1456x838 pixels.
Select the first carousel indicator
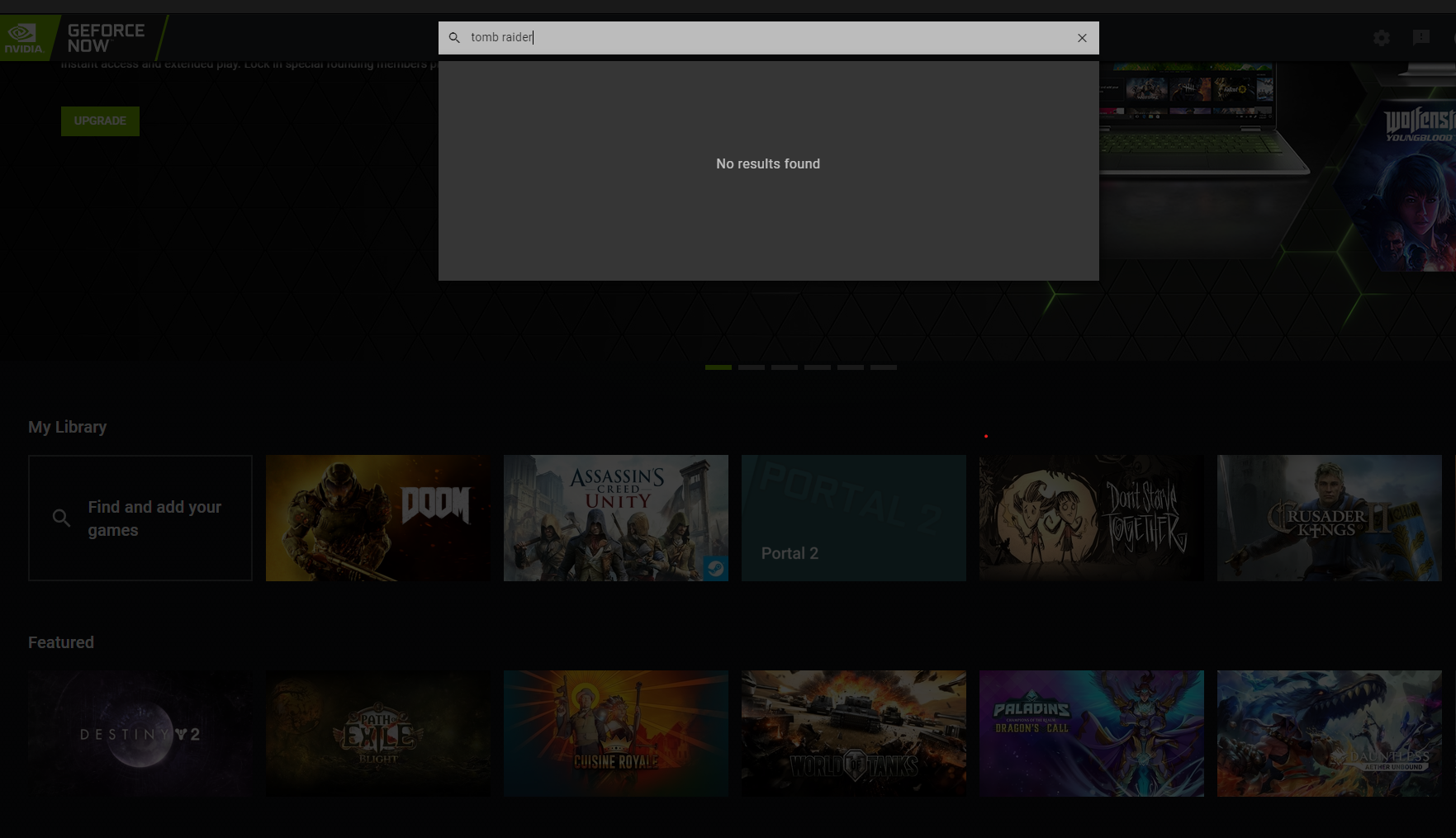click(719, 367)
